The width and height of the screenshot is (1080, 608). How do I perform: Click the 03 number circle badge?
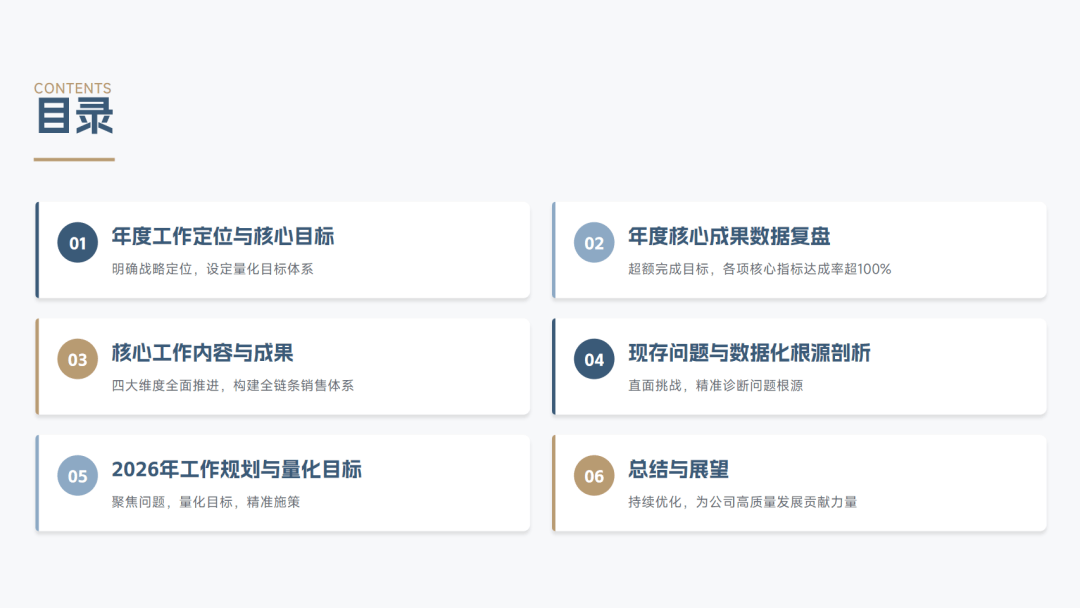coord(78,360)
